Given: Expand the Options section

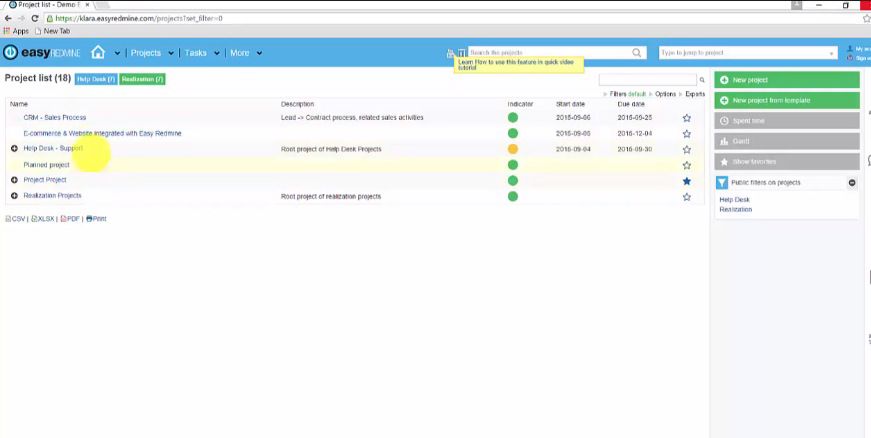Looking at the screenshot, I should coord(665,94).
